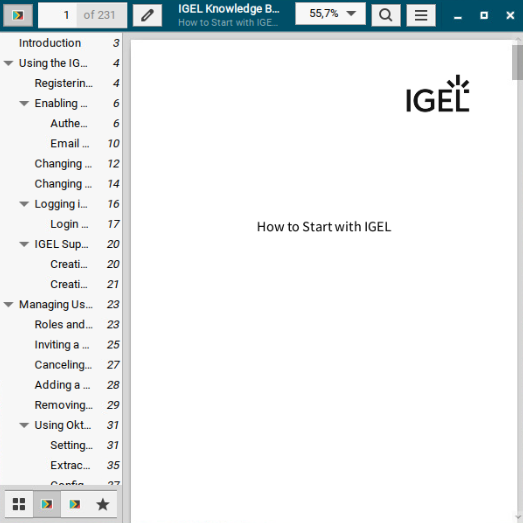
Task: Open the 55,7% zoom dropdown
Action: [x=330, y=14]
